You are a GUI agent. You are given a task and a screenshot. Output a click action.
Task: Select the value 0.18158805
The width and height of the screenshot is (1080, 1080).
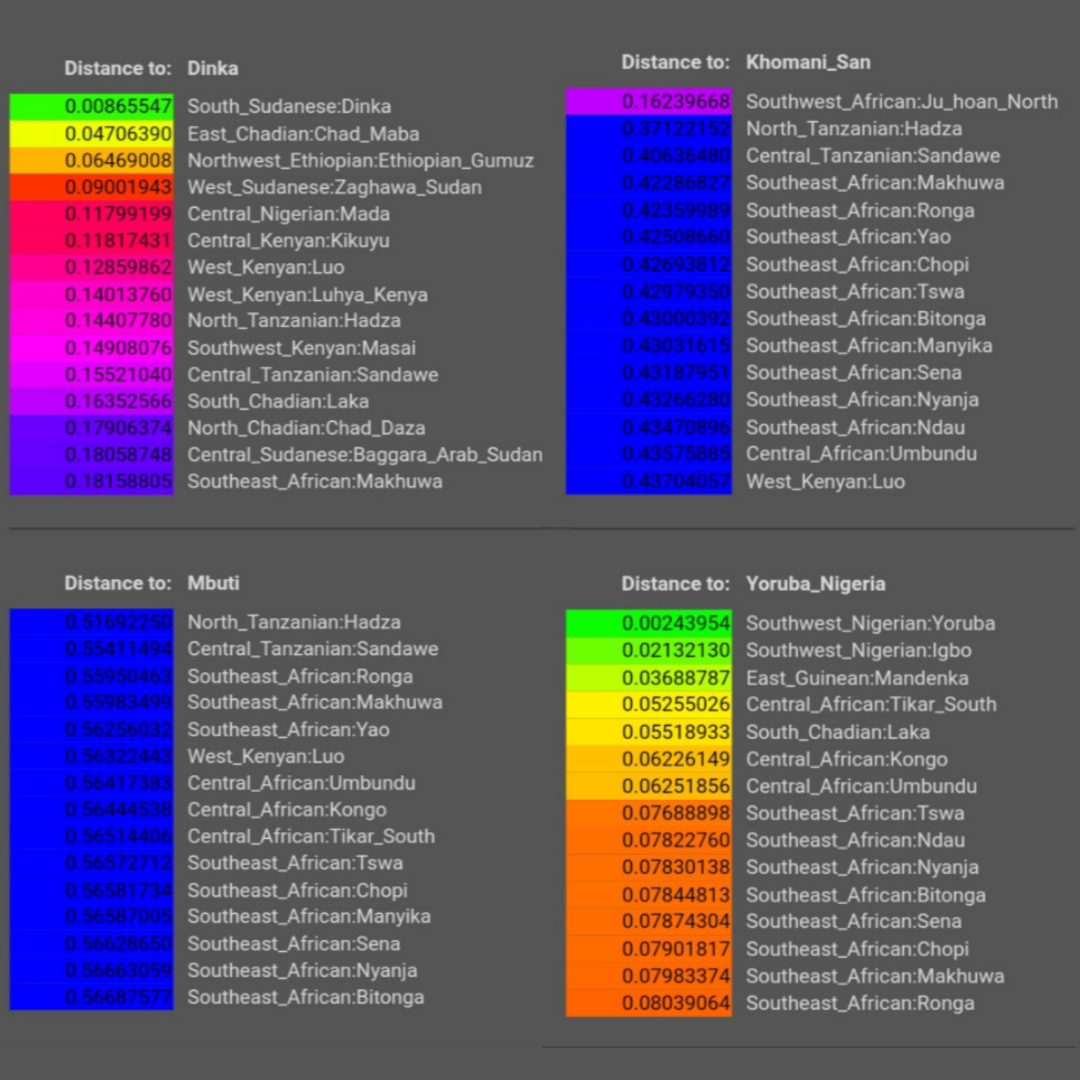(118, 481)
